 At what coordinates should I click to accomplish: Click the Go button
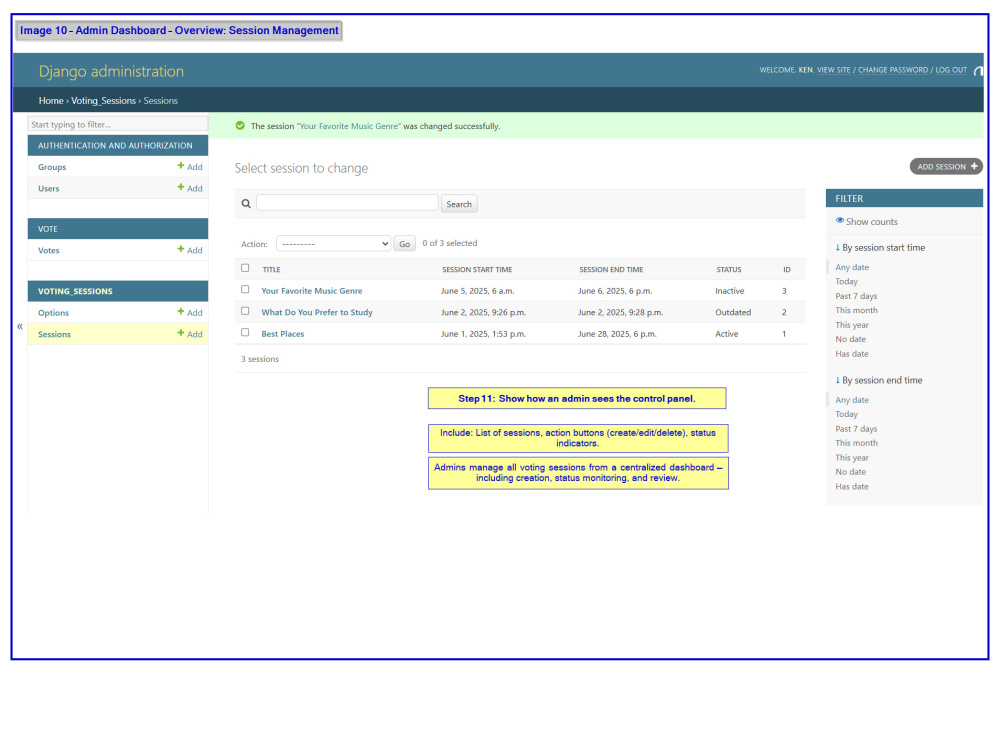[404, 244]
